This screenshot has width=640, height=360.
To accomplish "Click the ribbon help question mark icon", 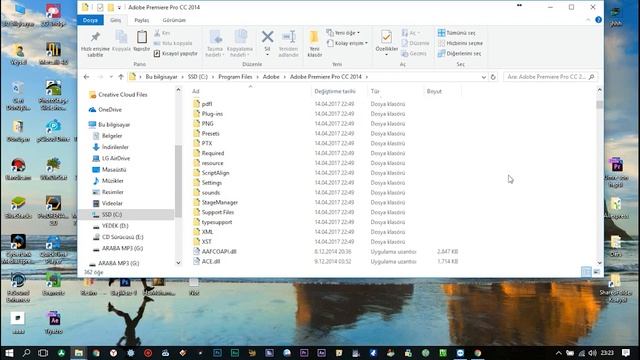I will [x=598, y=20].
